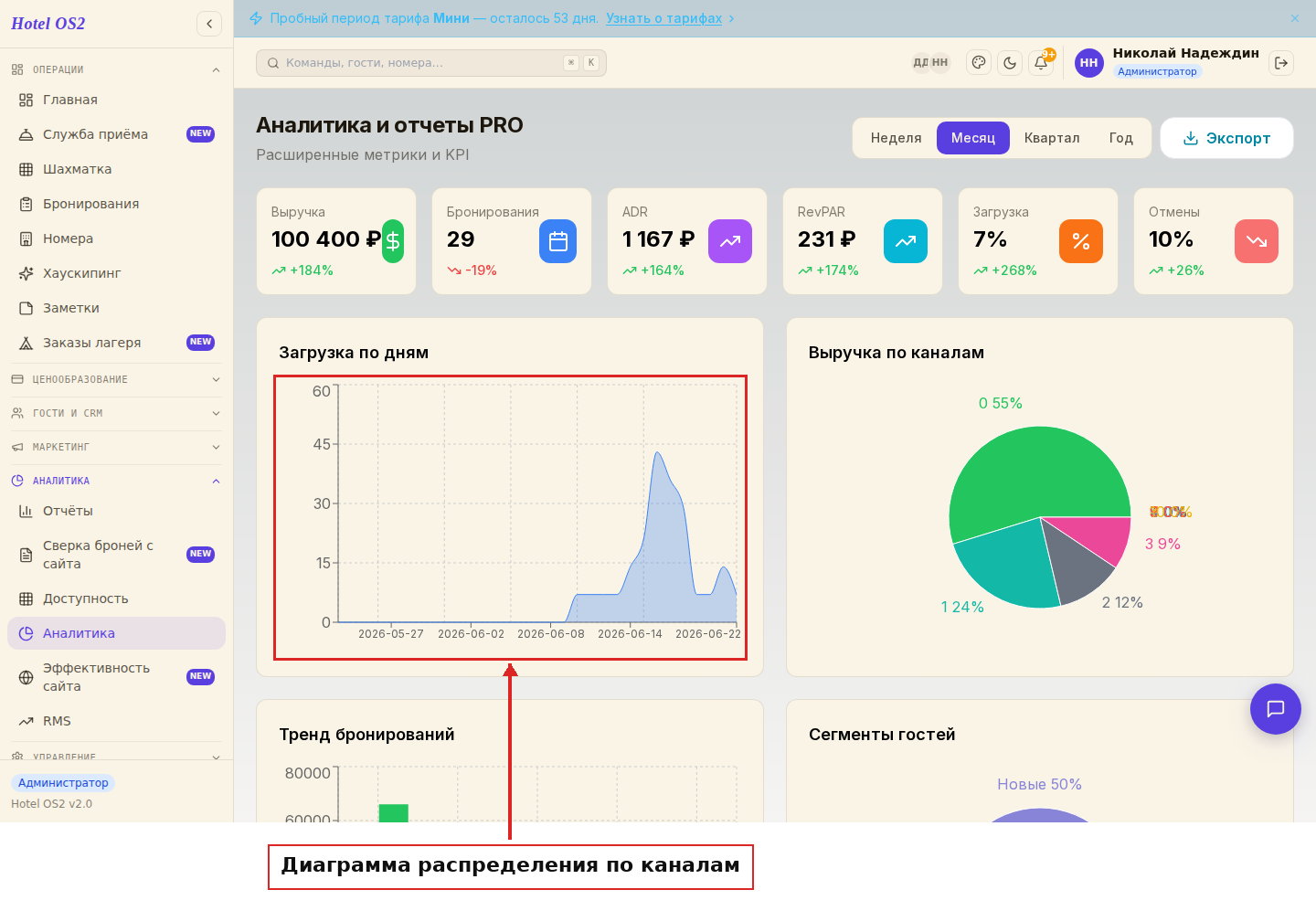Close the trial period banner
The width and height of the screenshot is (1316, 911).
click(1295, 18)
